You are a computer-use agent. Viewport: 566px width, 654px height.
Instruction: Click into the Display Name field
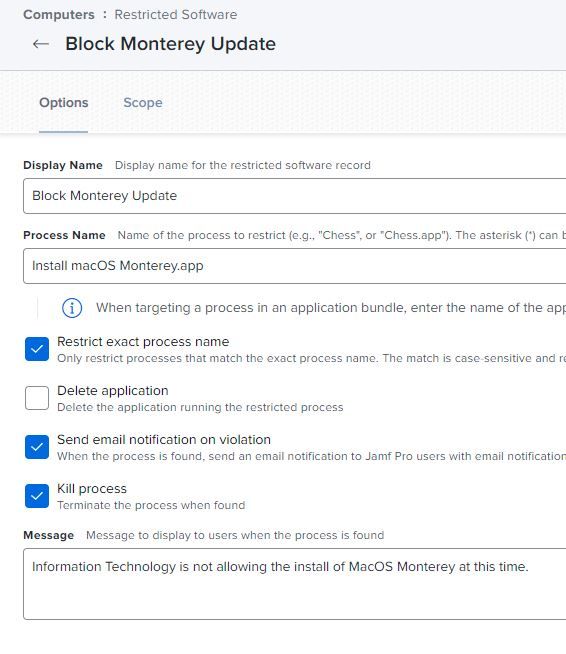click(x=294, y=196)
